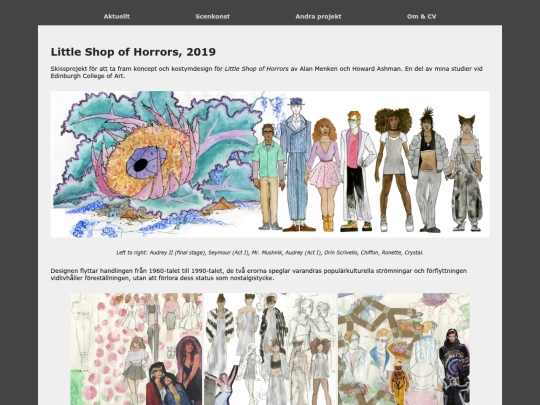Click the 'Left to right: Audrey II' caption
The image size is (540, 405).
click(x=270, y=253)
